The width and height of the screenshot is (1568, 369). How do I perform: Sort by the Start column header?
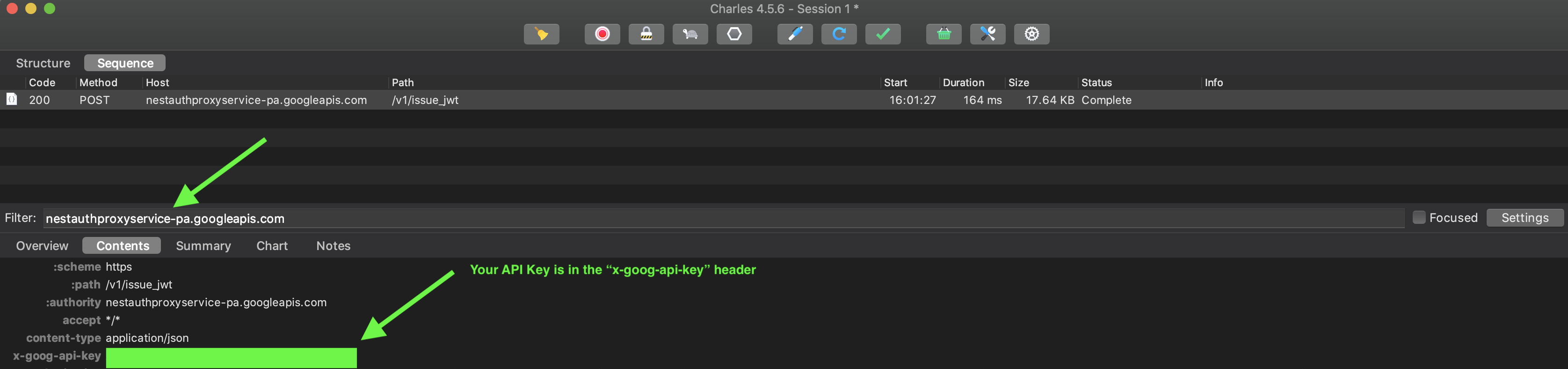click(895, 83)
